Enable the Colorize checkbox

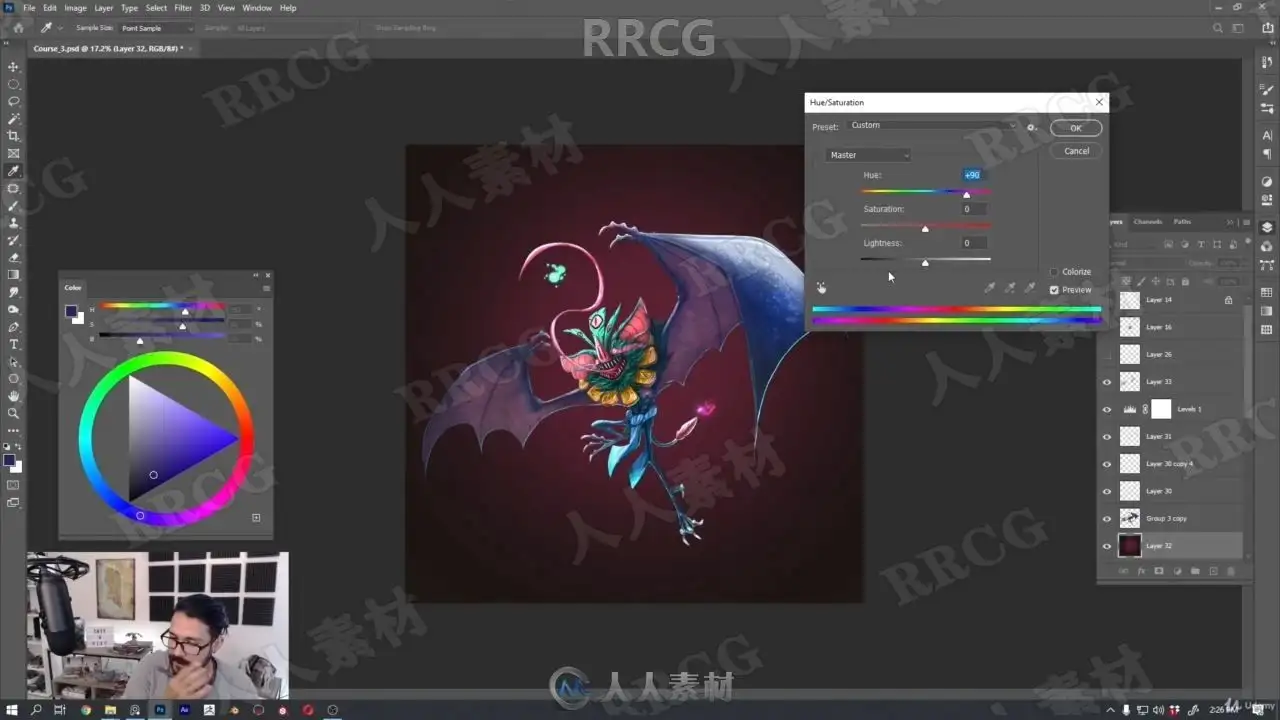coord(1054,272)
